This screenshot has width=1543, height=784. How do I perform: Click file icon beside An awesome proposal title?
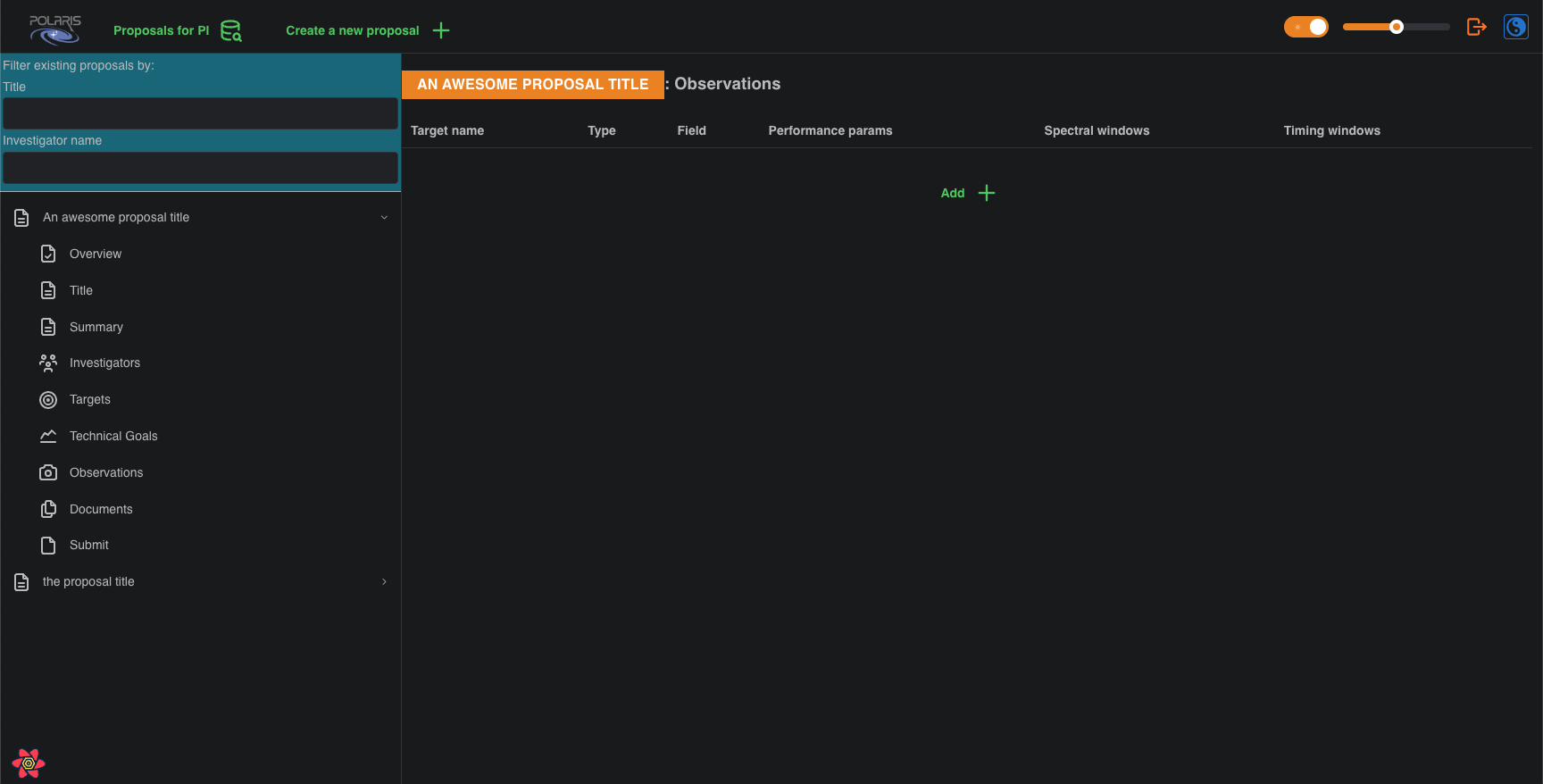(21, 218)
